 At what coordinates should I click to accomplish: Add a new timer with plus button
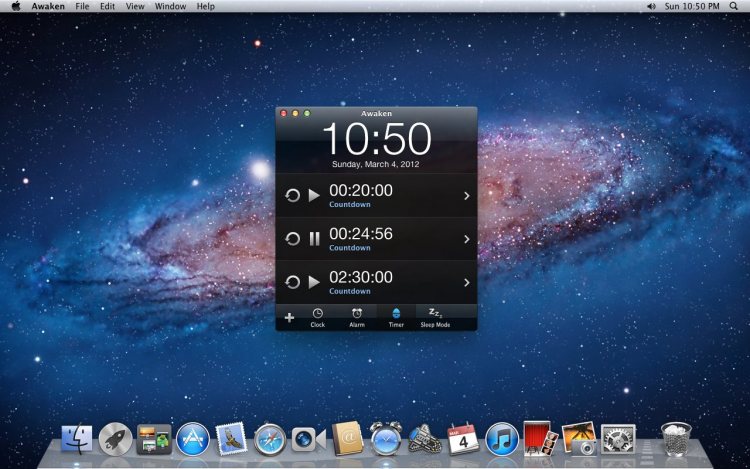click(x=289, y=317)
